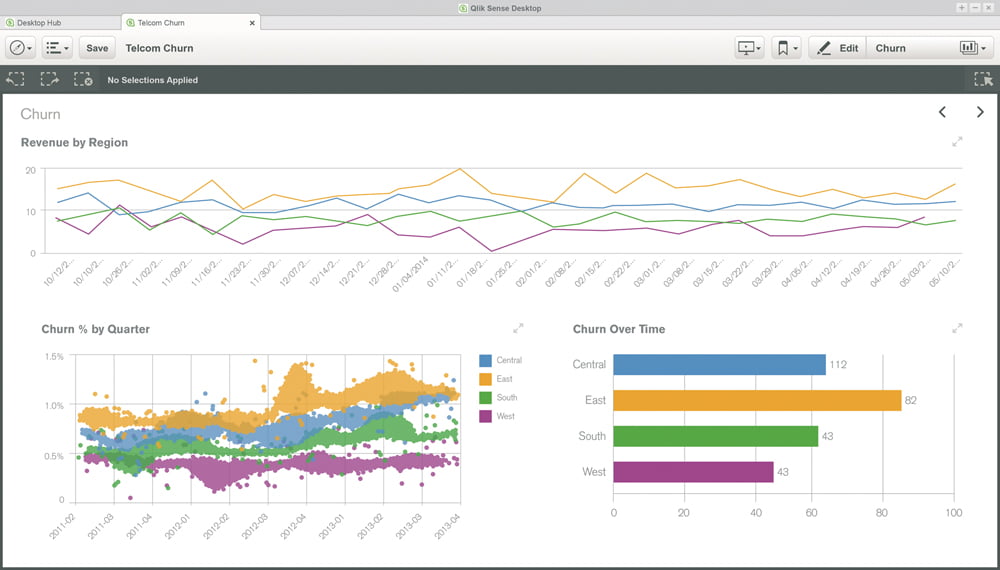Screen dimensions: 1000x570
Task: Step forward in selections
Action: tap(49, 80)
